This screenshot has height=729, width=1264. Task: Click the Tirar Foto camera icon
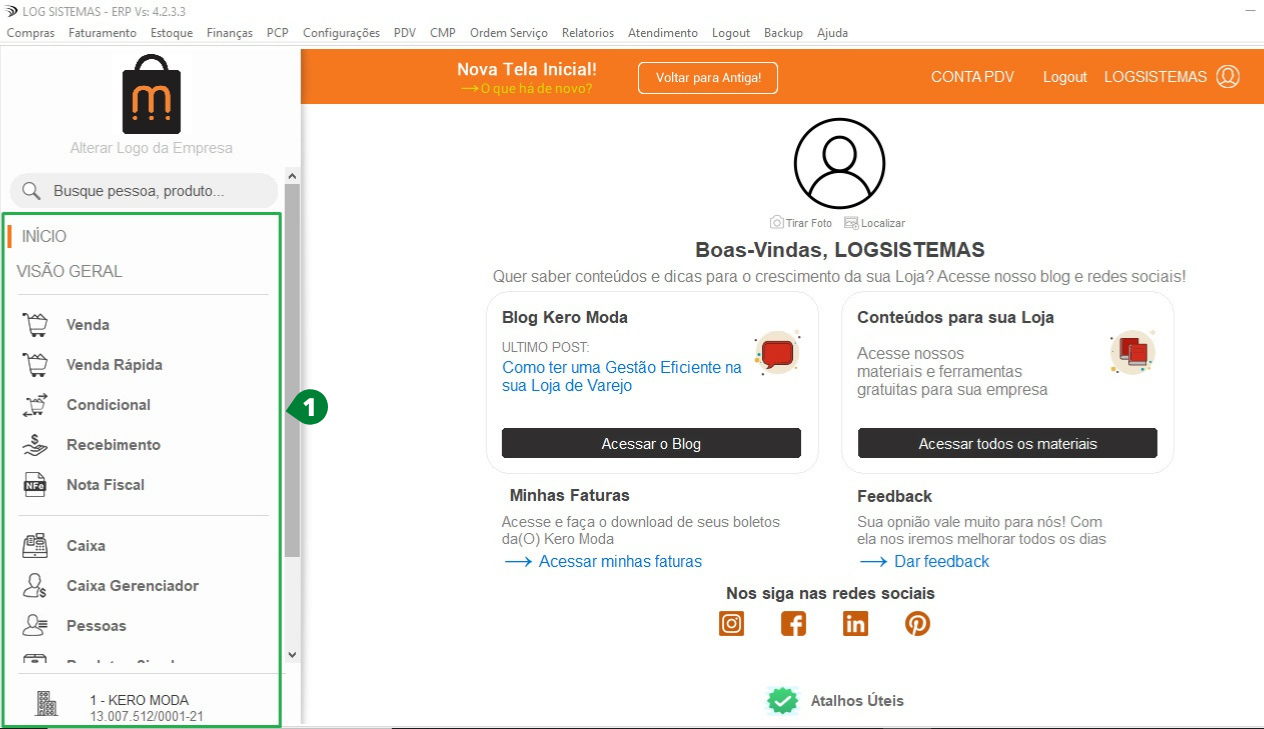tap(776, 222)
